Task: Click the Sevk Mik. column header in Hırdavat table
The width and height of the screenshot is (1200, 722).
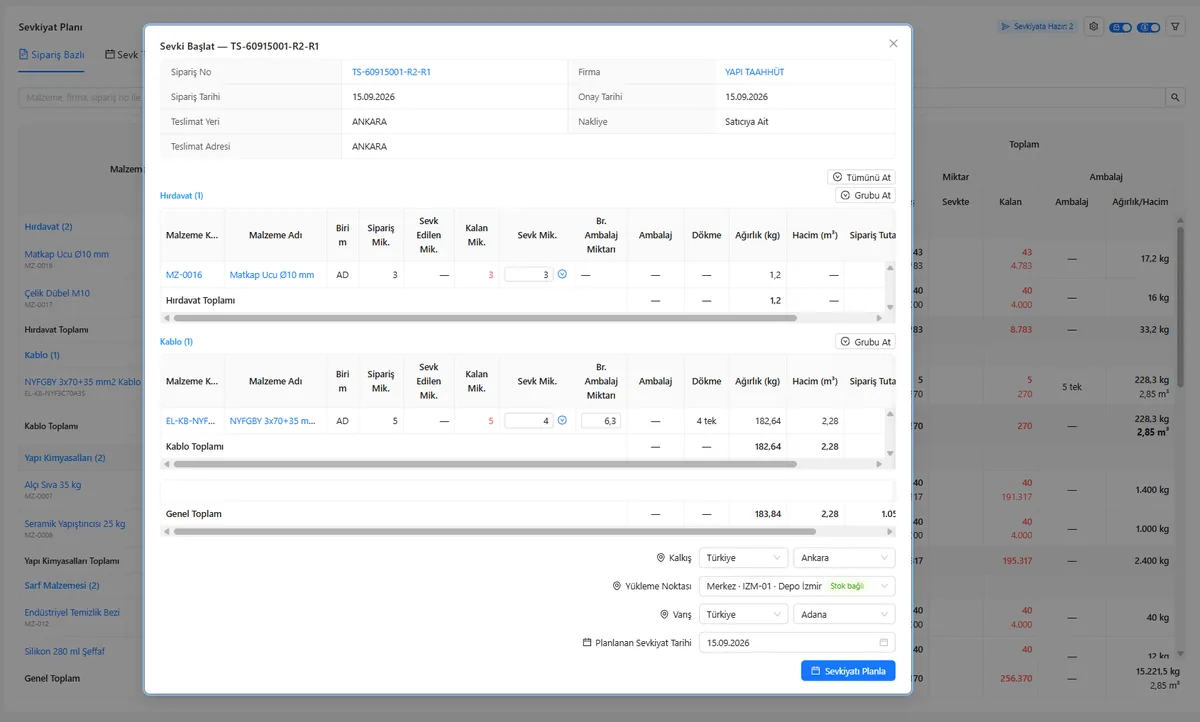Action: coord(537,235)
